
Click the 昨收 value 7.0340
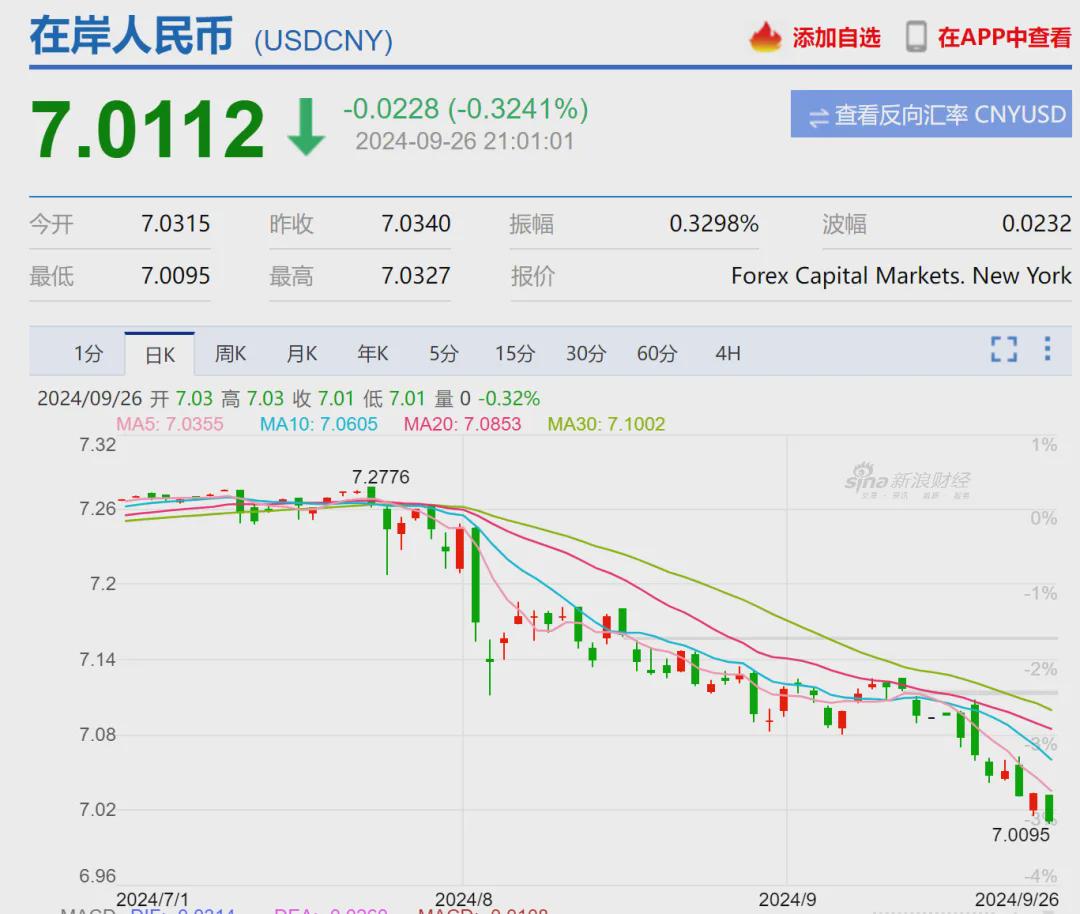pyautogui.click(x=416, y=224)
